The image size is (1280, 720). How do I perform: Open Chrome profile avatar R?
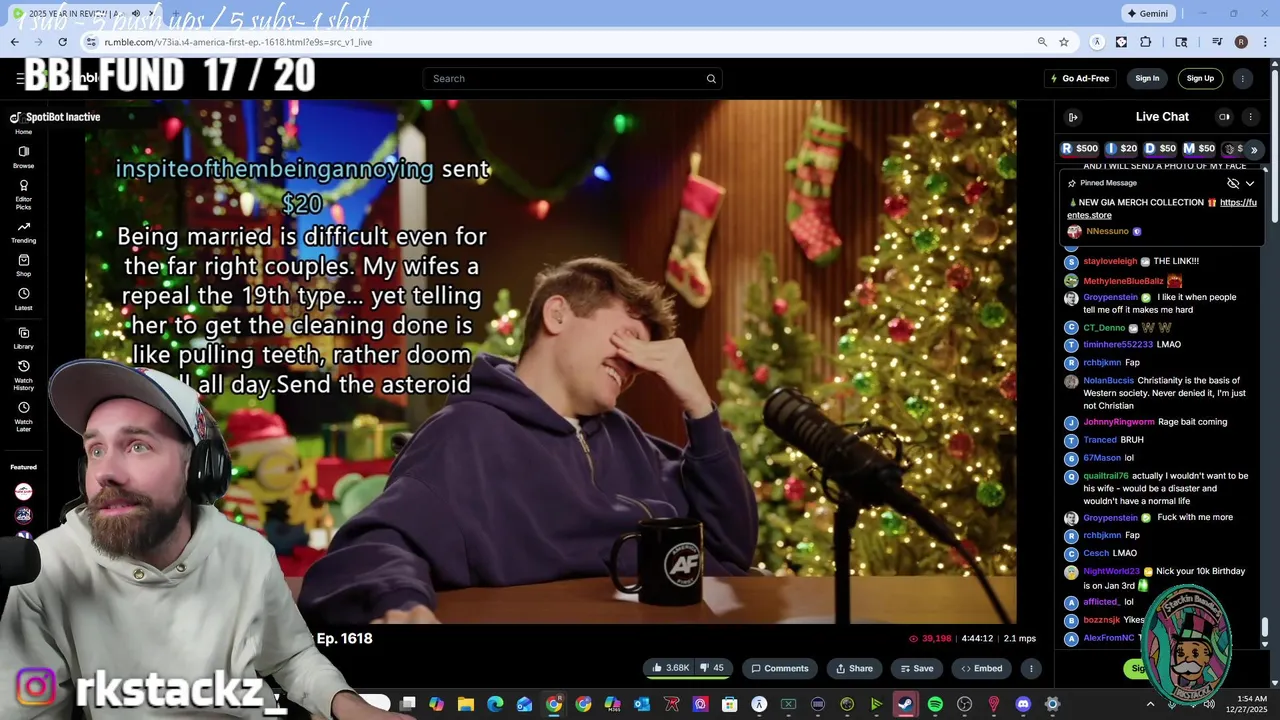[x=1241, y=42]
